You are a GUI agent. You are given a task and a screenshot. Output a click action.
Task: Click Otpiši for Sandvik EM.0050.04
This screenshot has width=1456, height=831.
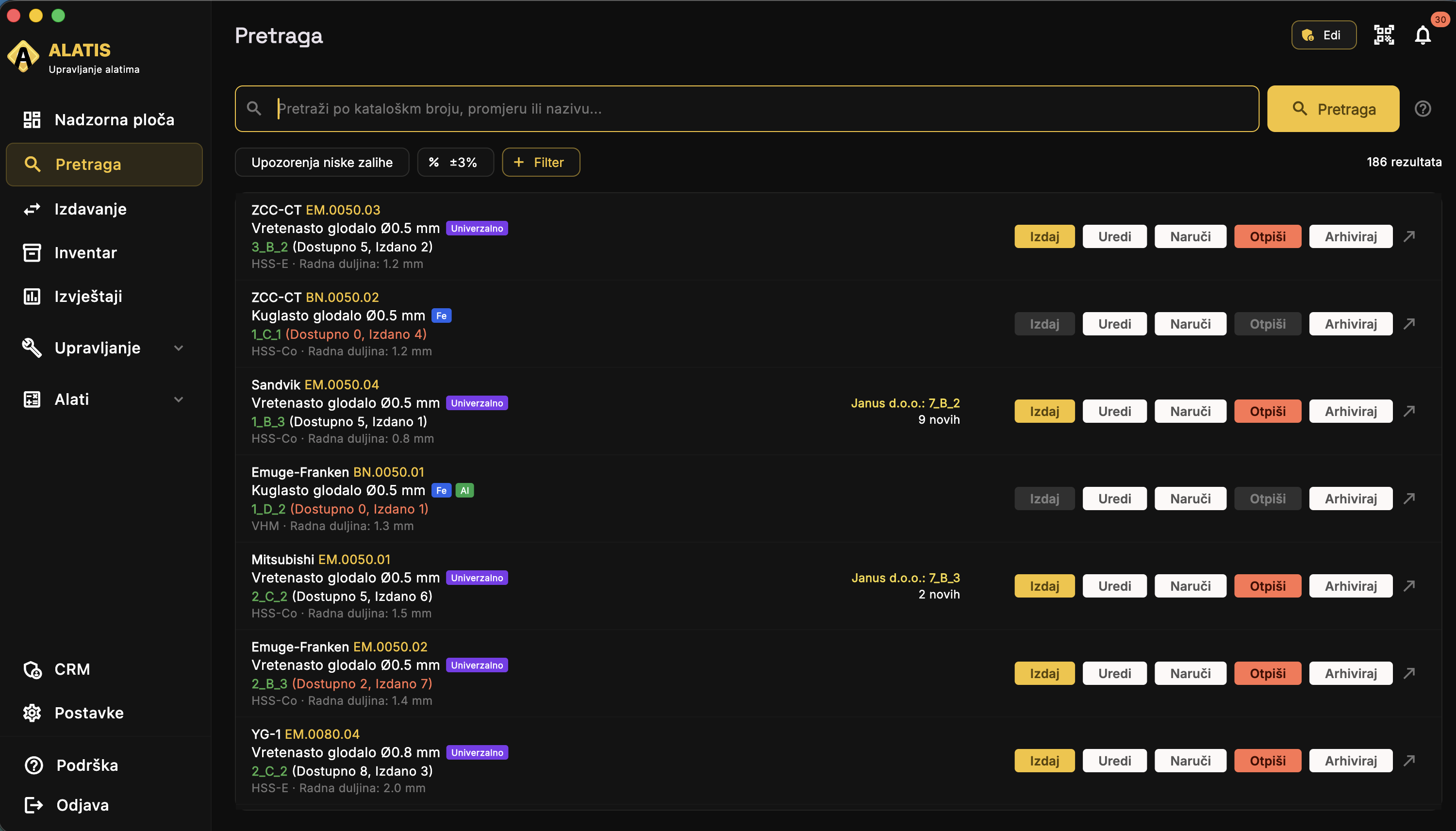[x=1267, y=411]
